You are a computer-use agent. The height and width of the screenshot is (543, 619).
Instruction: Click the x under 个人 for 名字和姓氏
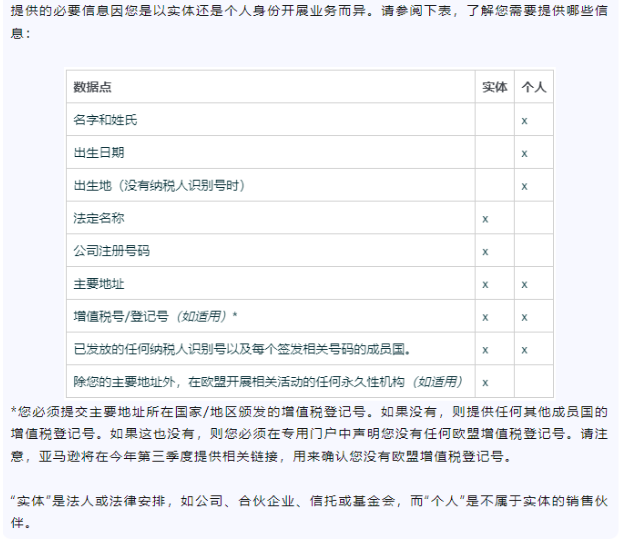tap(524, 121)
